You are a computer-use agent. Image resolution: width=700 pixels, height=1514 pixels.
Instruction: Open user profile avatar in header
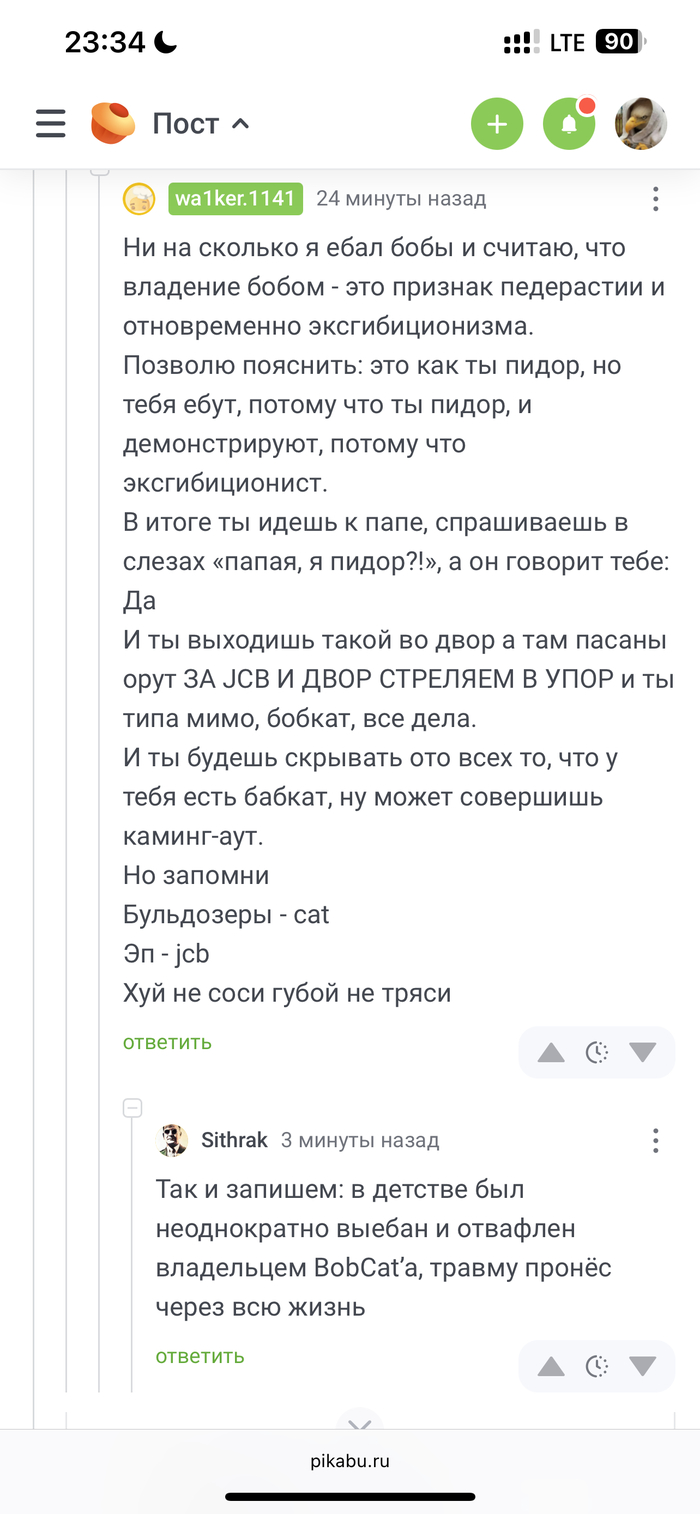coord(640,125)
